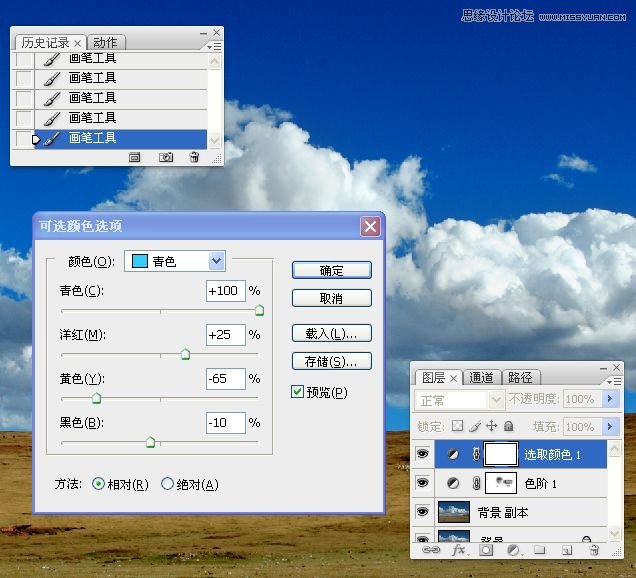Switch to the 通道 tab

point(481,378)
